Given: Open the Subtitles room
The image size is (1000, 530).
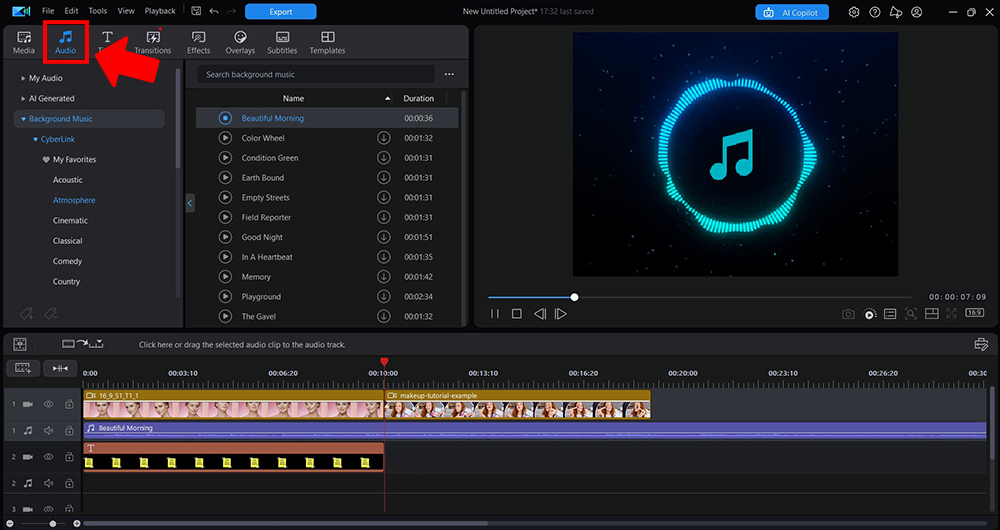Looking at the screenshot, I should [x=282, y=42].
